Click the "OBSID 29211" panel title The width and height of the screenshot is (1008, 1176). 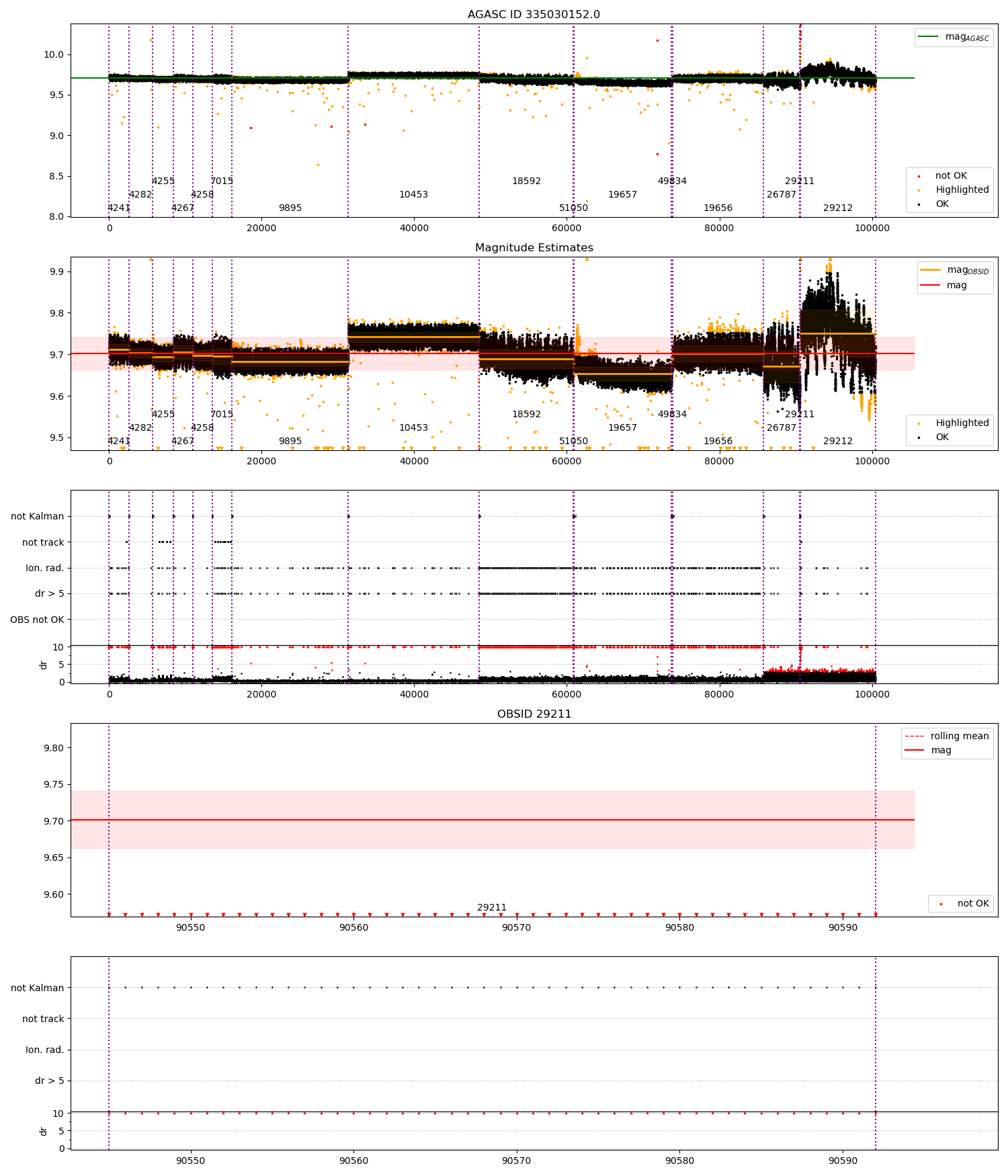[x=534, y=714]
